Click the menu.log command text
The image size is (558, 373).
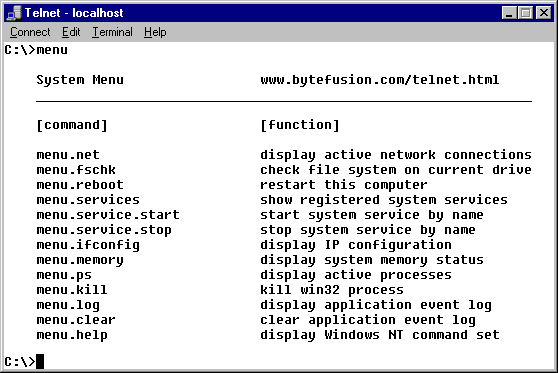[x=68, y=305]
